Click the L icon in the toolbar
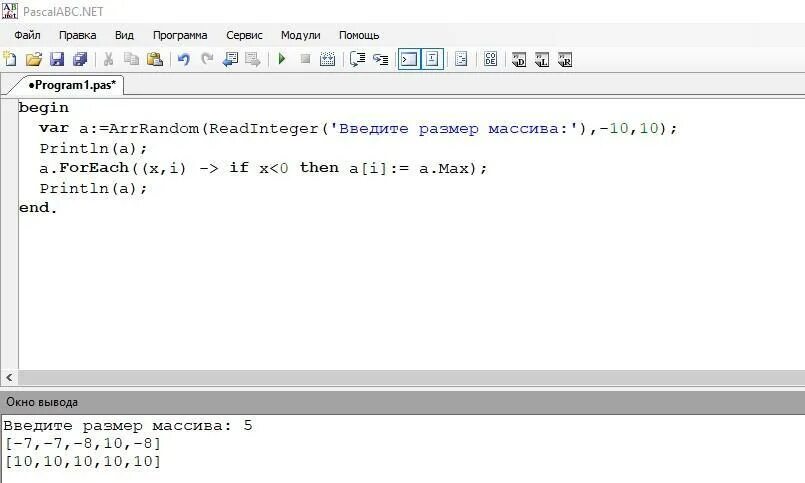This screenshot has width=805, height=483. (542, 60)
